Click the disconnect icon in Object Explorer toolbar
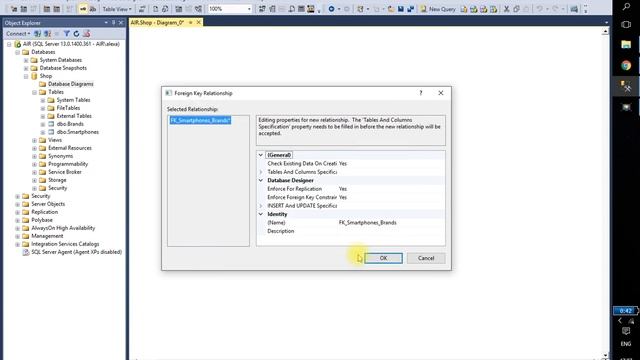640x360 pixels. click(47, 33)
